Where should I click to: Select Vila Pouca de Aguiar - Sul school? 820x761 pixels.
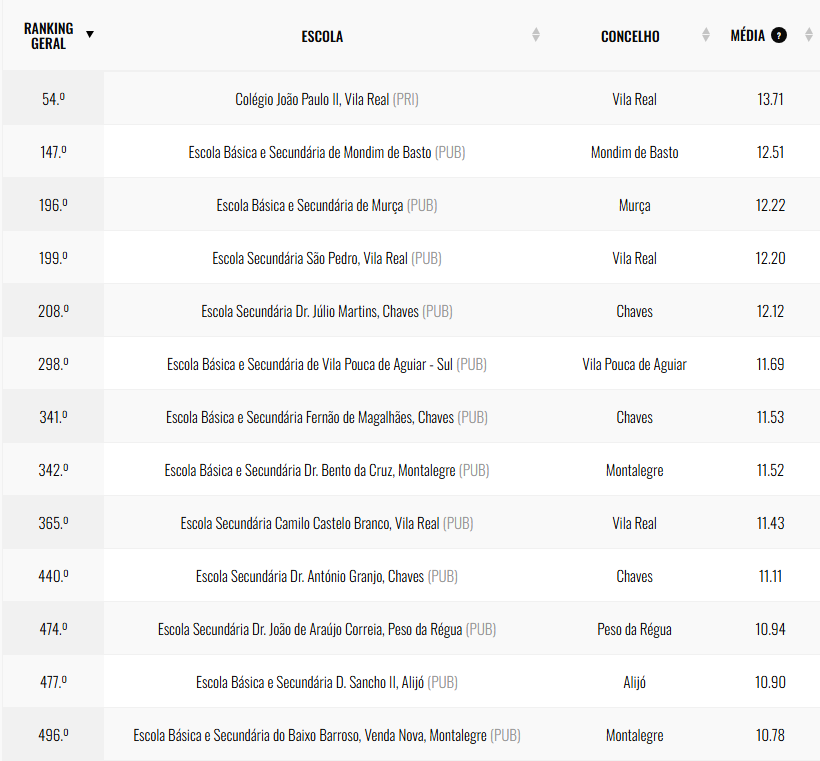tap(310, 365)
